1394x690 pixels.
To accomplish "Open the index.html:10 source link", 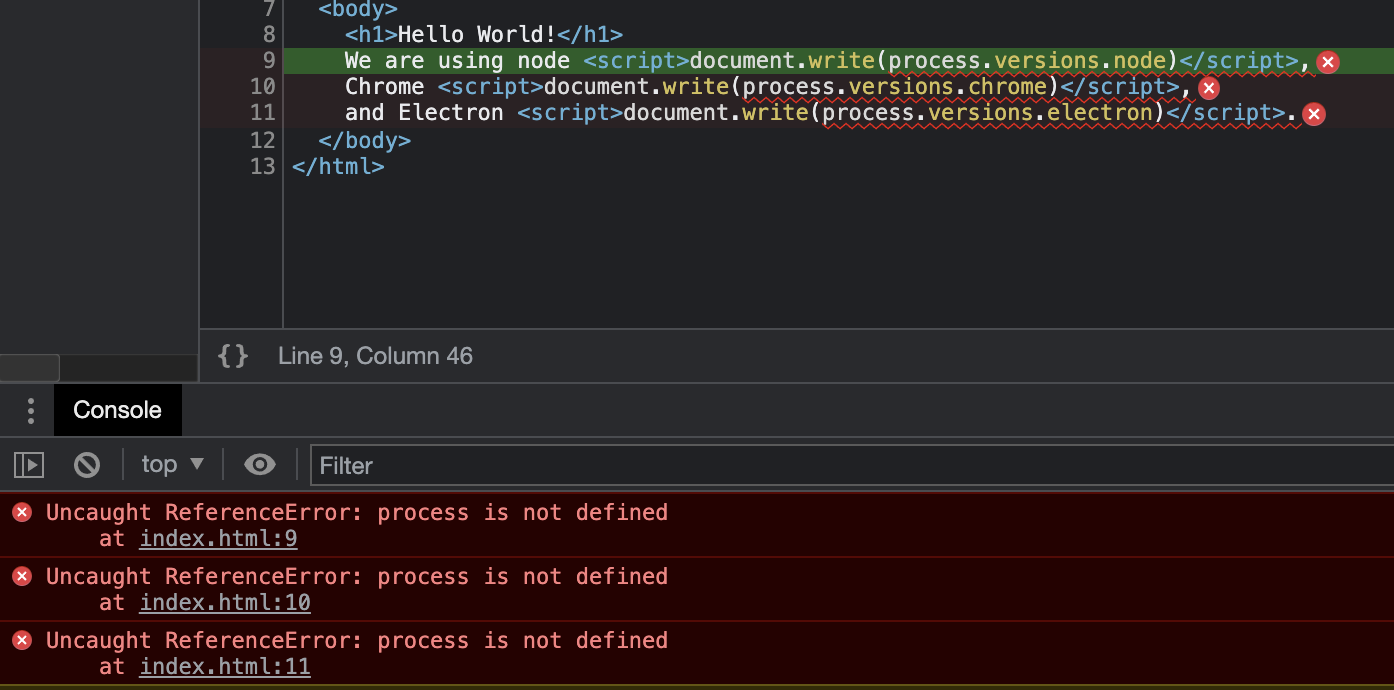I will (x=225, y=603).
